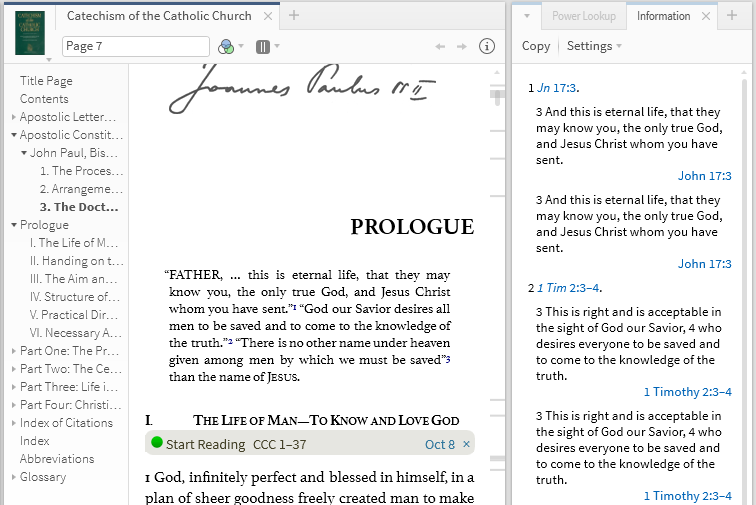Expand Part Four in contents

[14, 405]
